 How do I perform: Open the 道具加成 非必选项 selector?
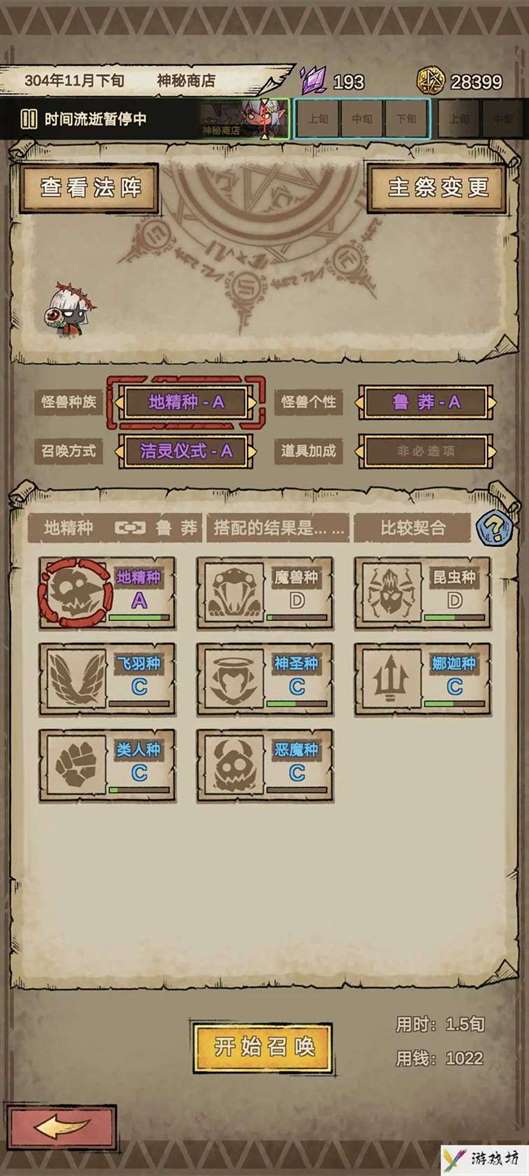click(x=425, y=451)
